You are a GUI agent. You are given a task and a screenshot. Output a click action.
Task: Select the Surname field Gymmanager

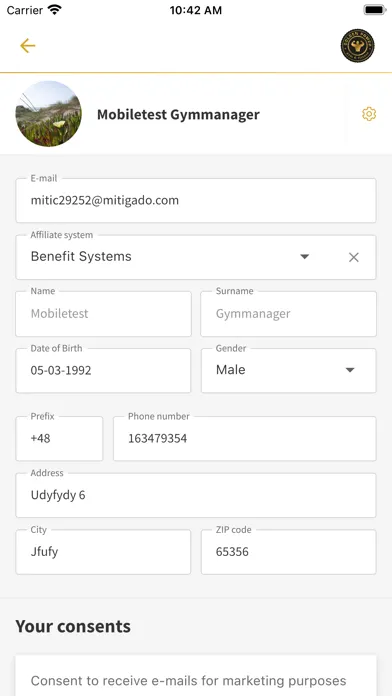[x=289, y=314]
